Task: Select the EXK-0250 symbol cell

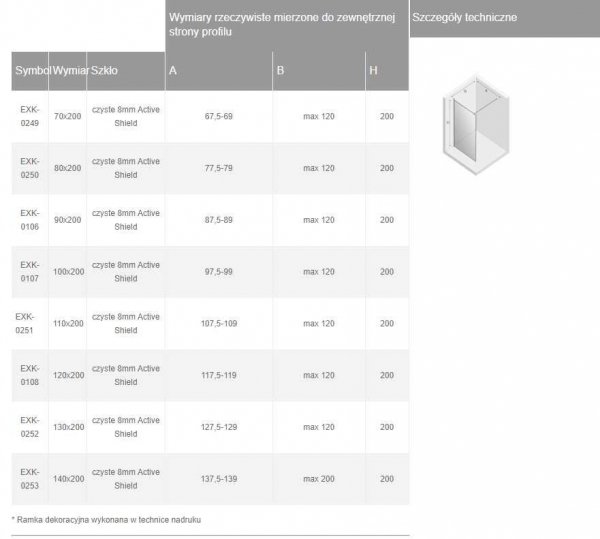Action: (x=30, y=168)
